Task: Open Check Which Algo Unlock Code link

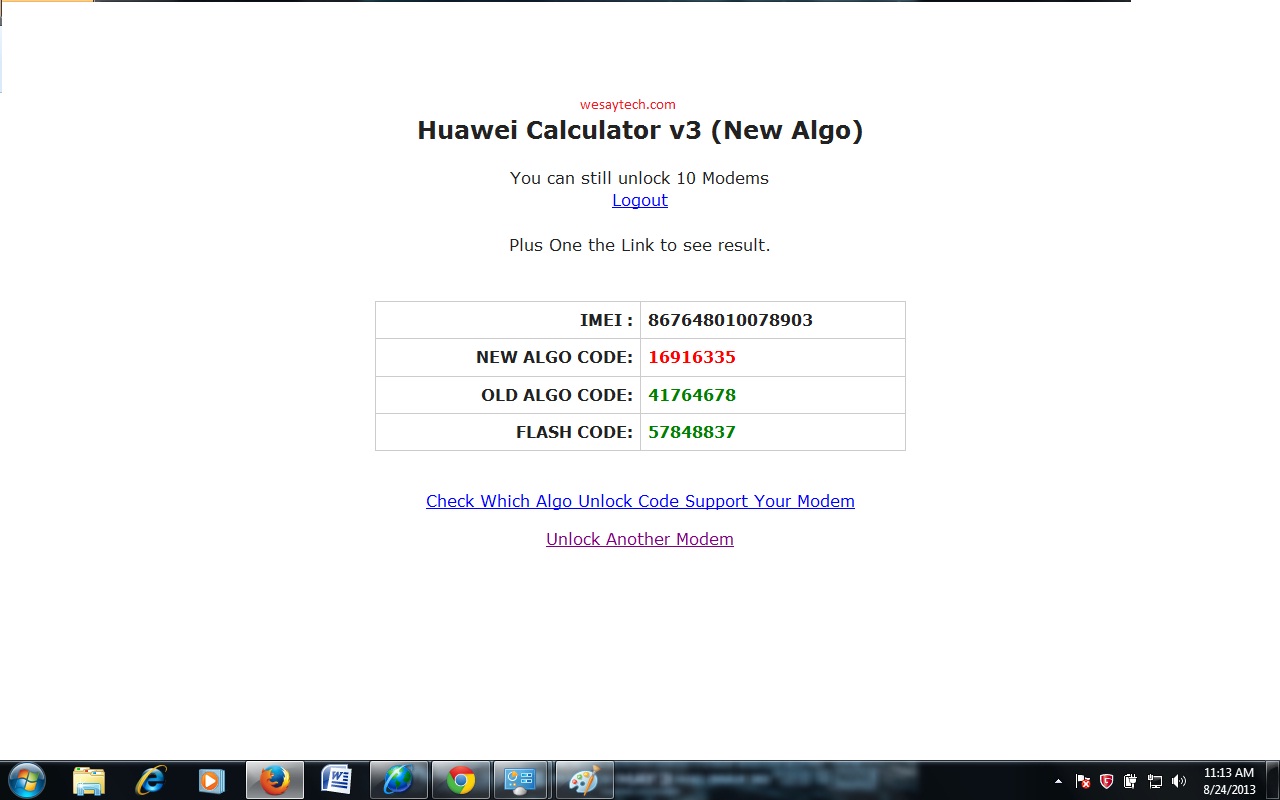Action: pyautogui.click(x=640, y=501)
